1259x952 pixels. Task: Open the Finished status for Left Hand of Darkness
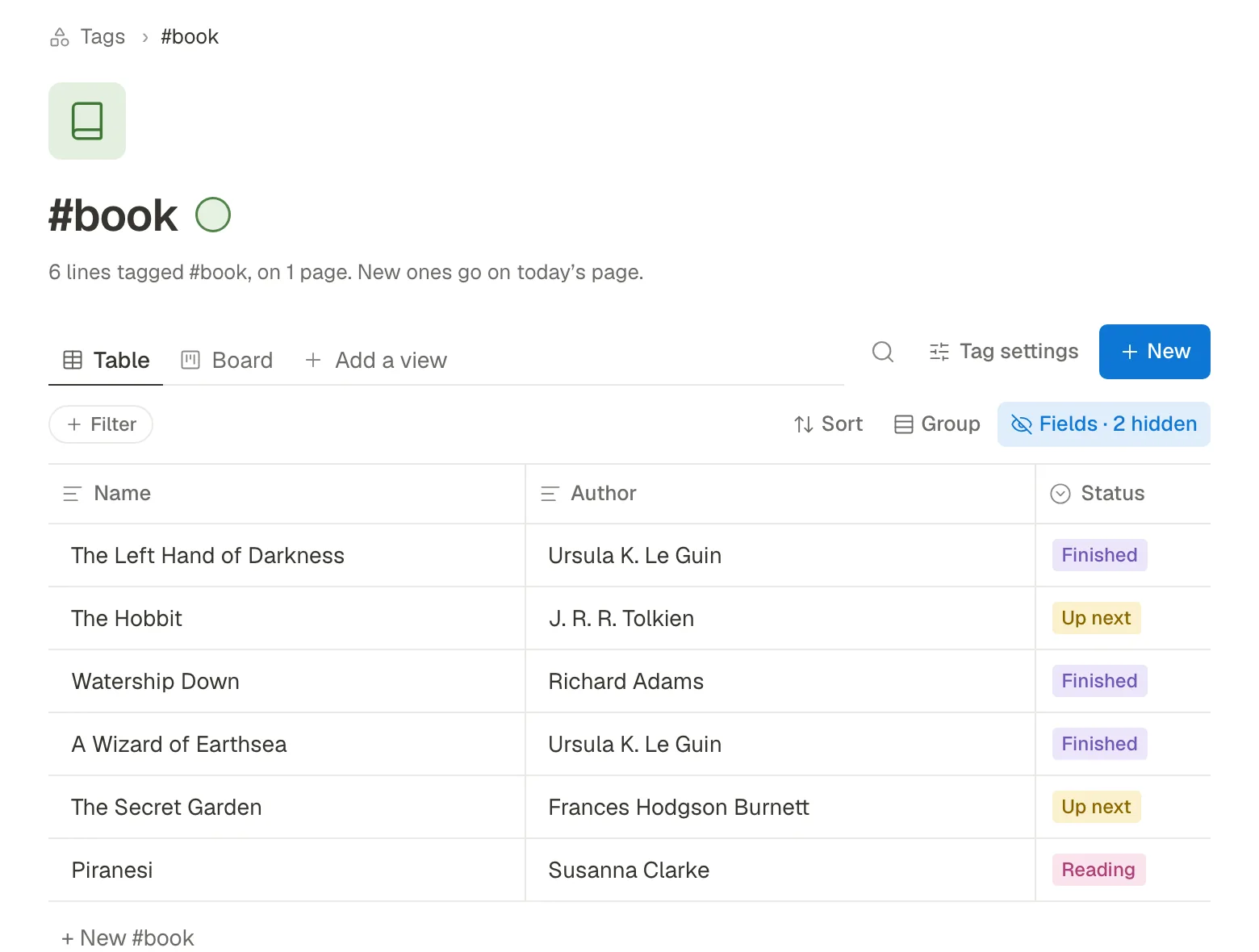[1099, 555]
